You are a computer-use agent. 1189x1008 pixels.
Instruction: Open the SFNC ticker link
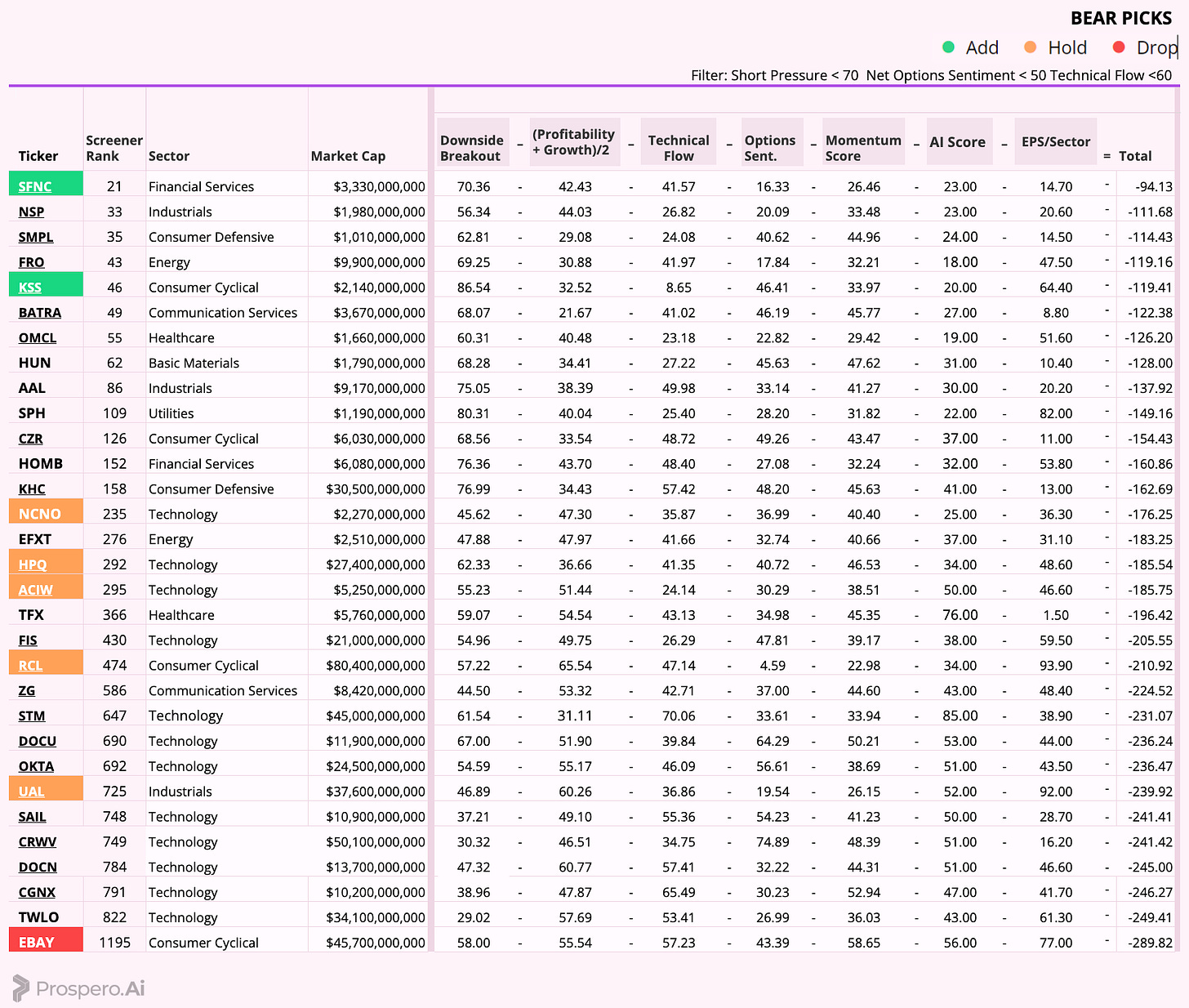click(35, 186)
